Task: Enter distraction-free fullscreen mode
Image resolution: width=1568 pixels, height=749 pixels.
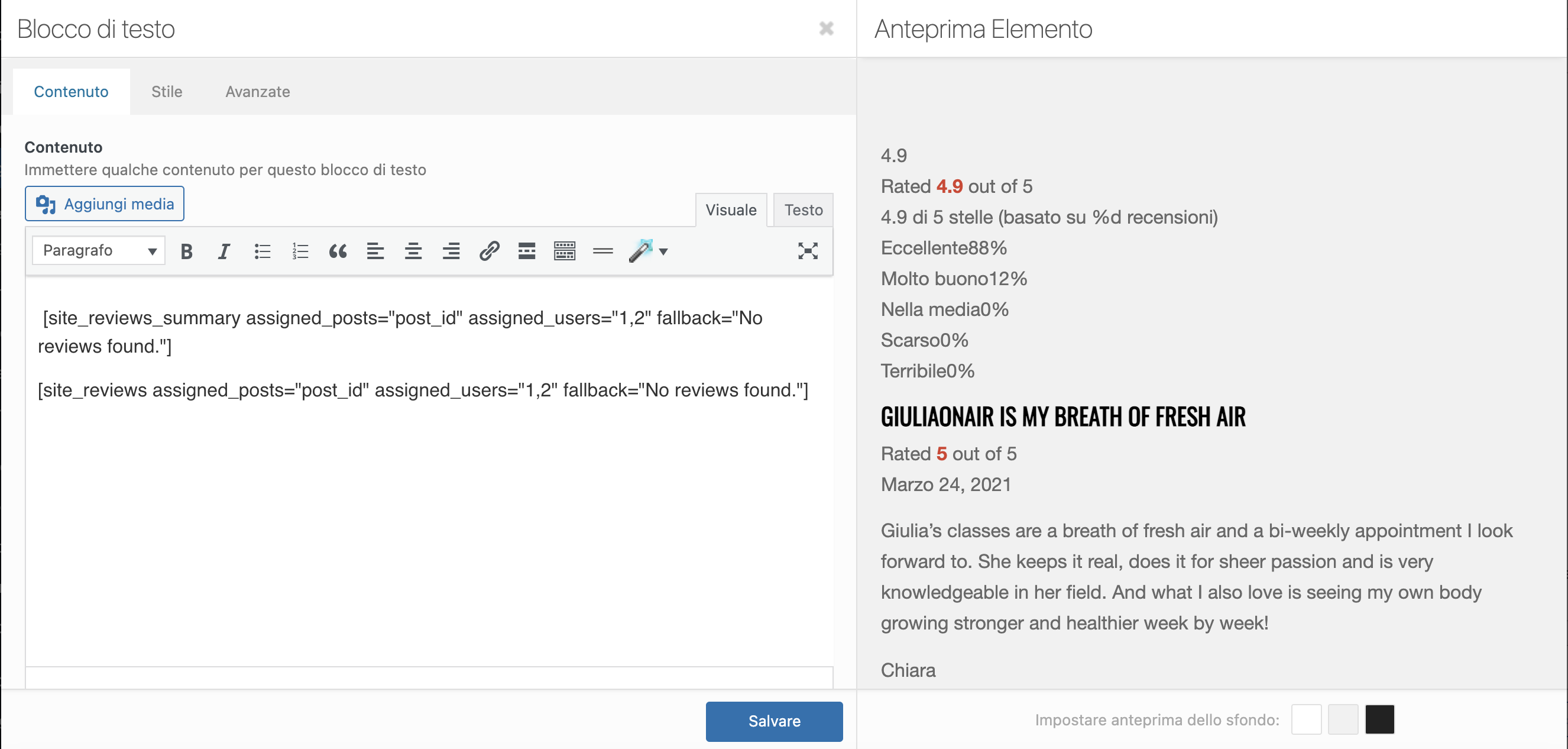Action: [x=807, y=251]
